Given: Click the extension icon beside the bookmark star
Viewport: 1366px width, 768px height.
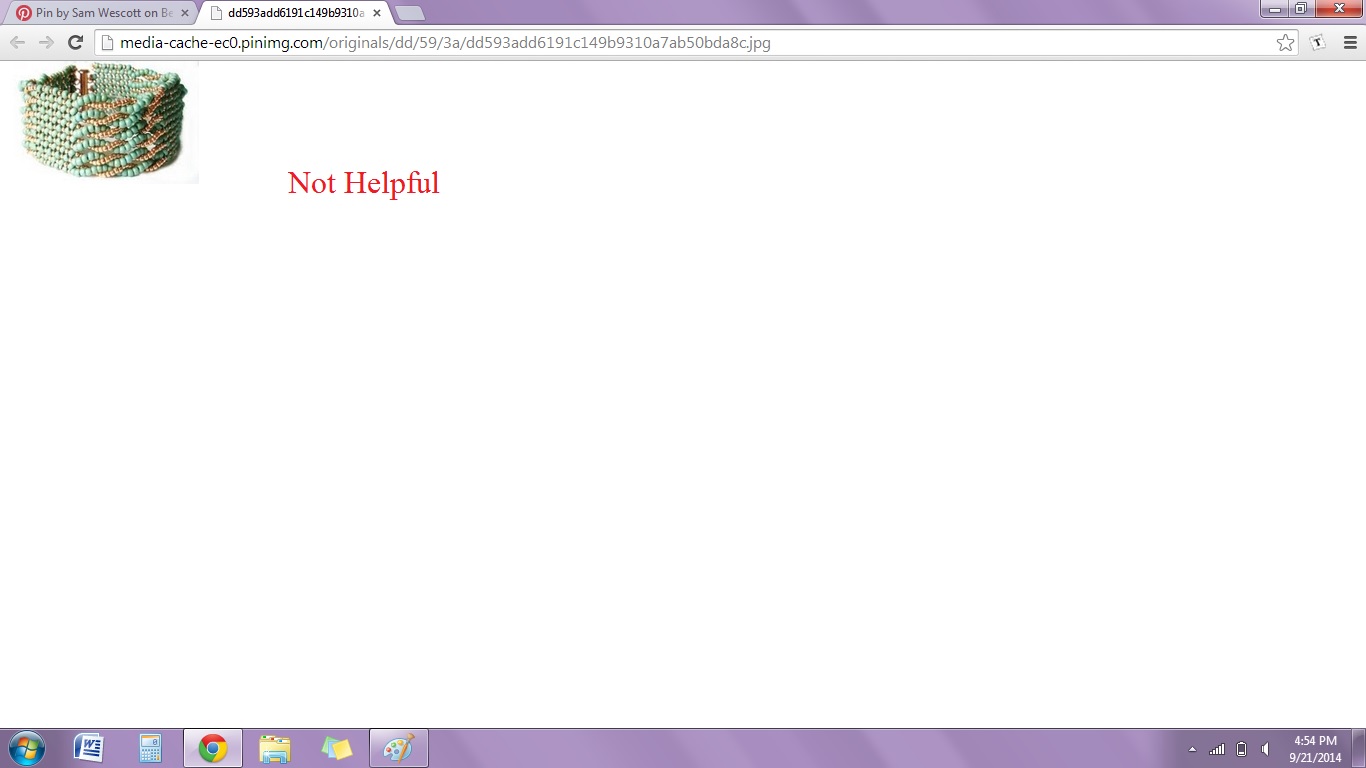Looking at the screenshot, I should (1318, 42).
